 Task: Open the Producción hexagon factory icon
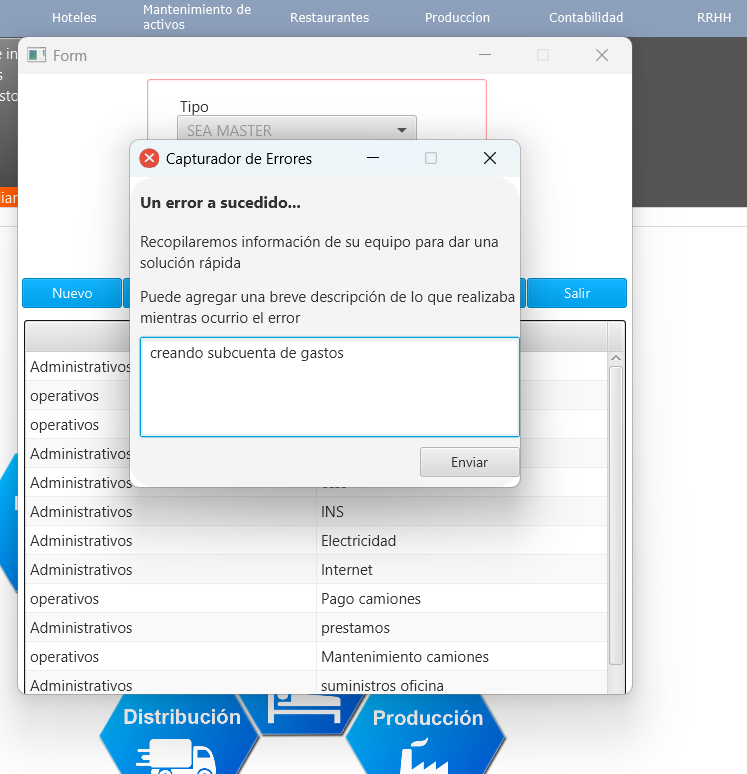pos(427,738)
